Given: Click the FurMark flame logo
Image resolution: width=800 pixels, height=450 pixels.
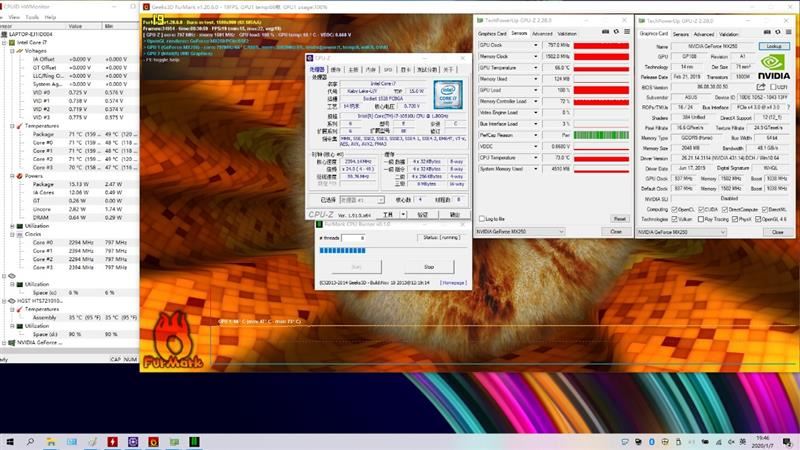Looking at the screenshot, I should (x=172, y=339).
